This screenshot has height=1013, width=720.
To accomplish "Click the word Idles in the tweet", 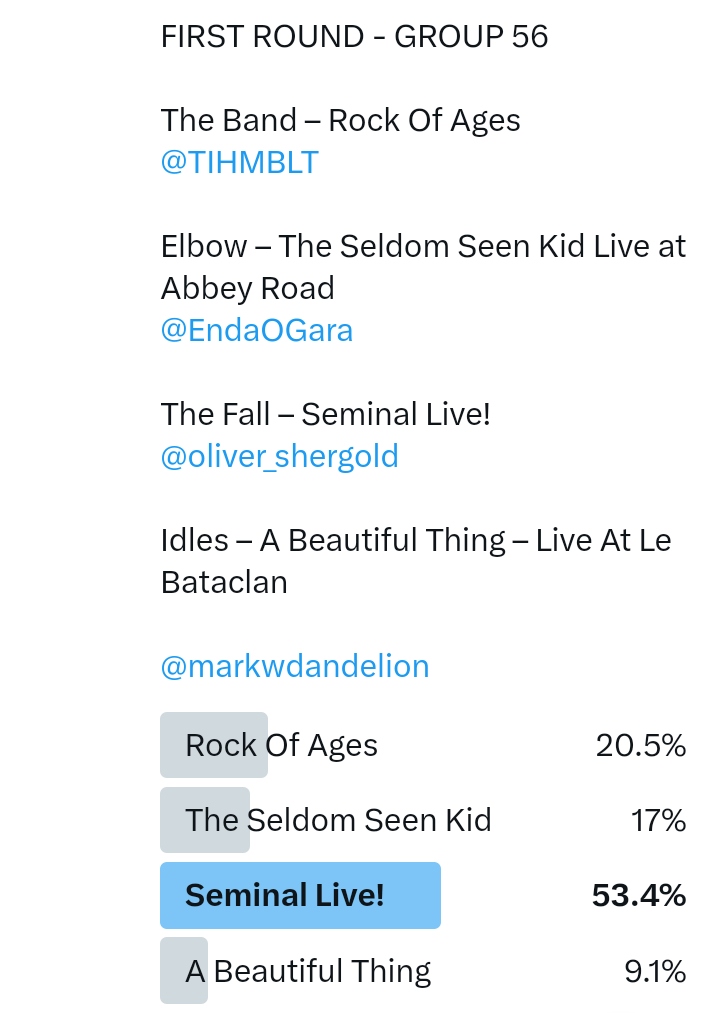I will 194,540.
